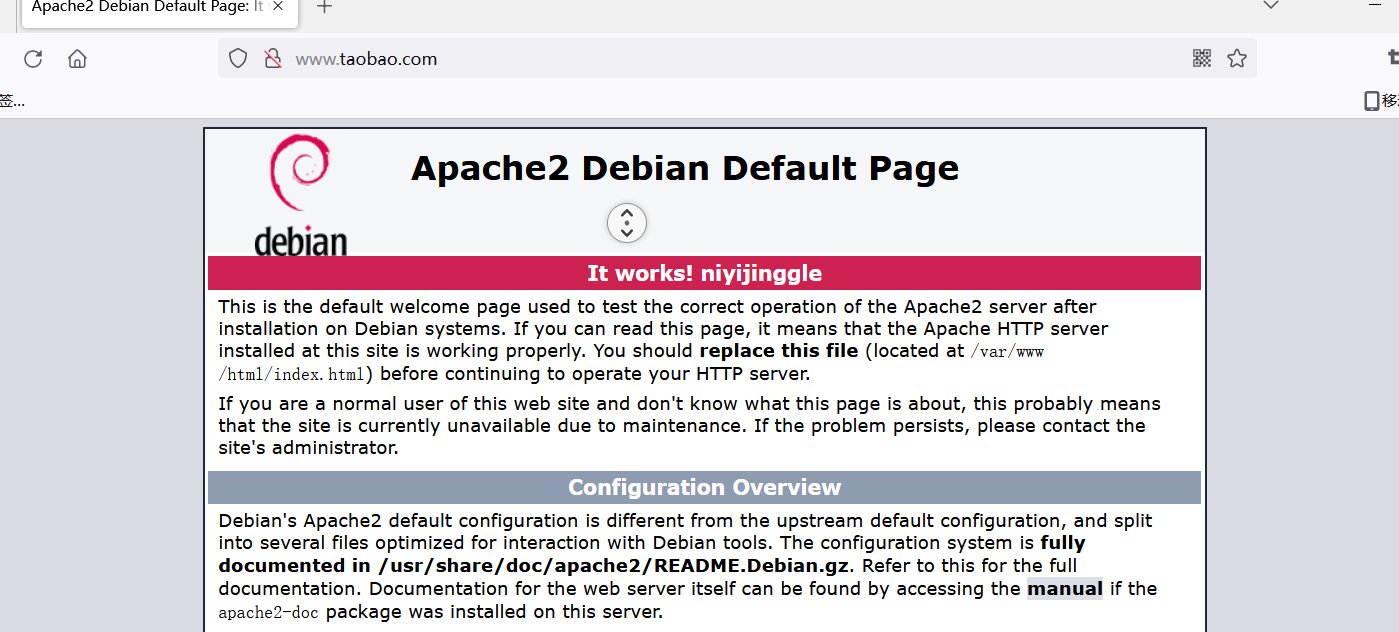
Task: Go to the browser home page
Action: pyautogui.click(x=77, y=59)
